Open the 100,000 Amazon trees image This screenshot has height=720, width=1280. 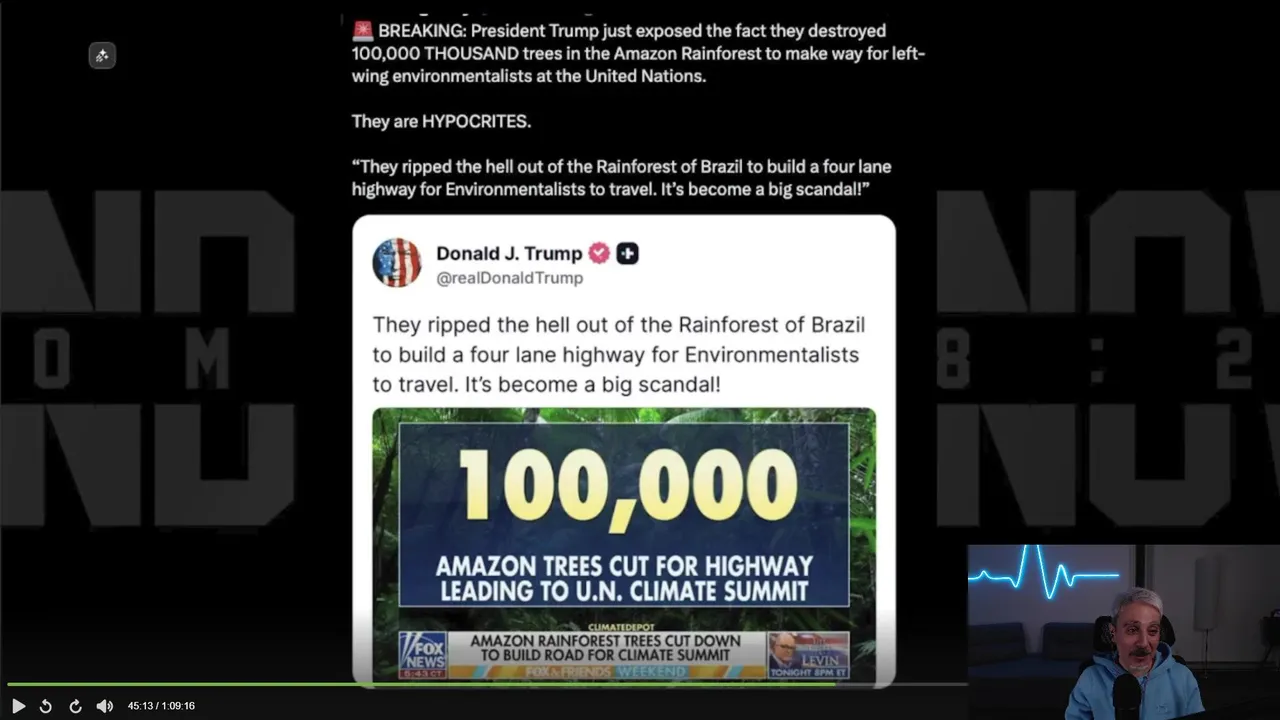coord(624,544)
